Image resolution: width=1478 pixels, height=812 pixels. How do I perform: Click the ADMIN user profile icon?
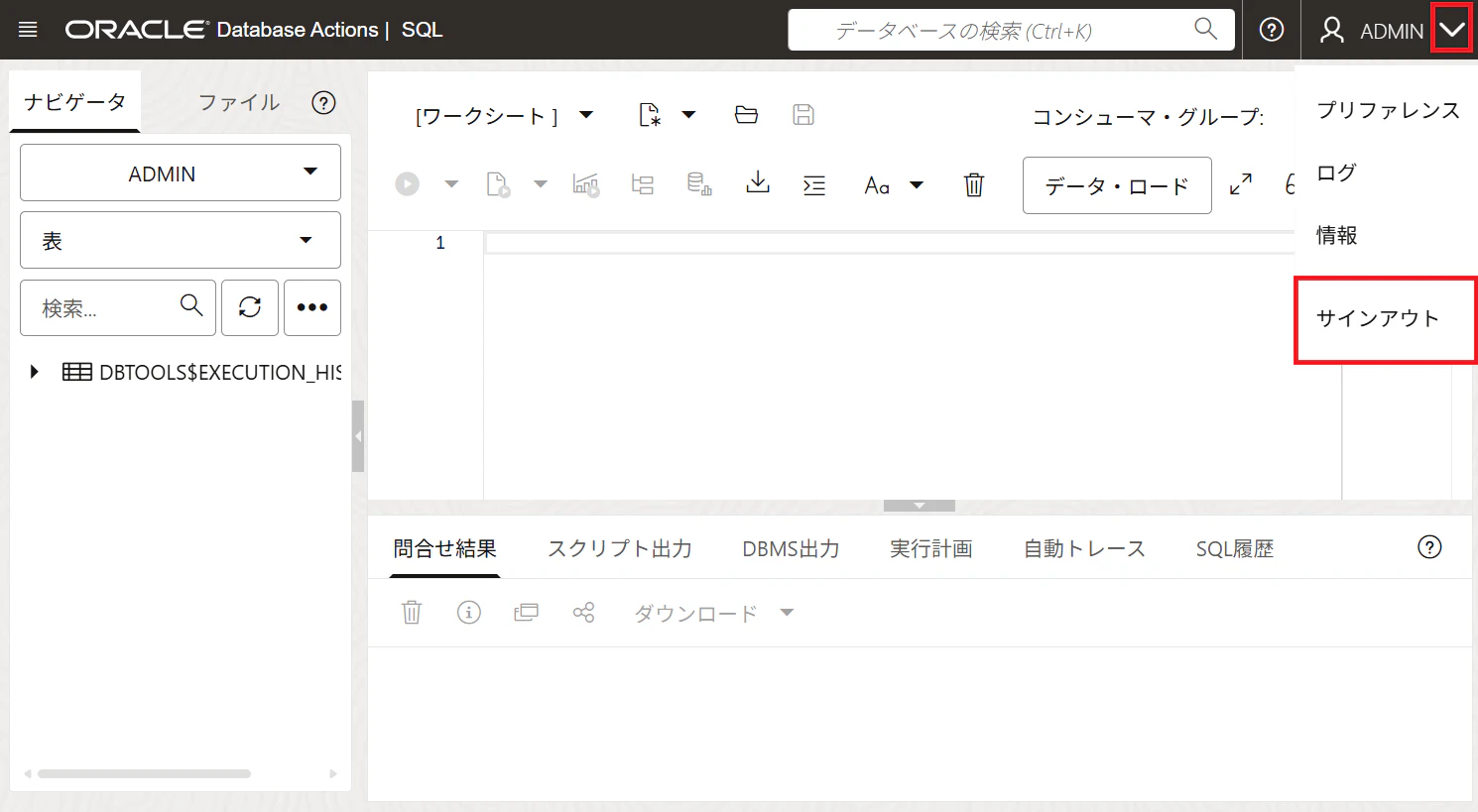click(1332, 30)
